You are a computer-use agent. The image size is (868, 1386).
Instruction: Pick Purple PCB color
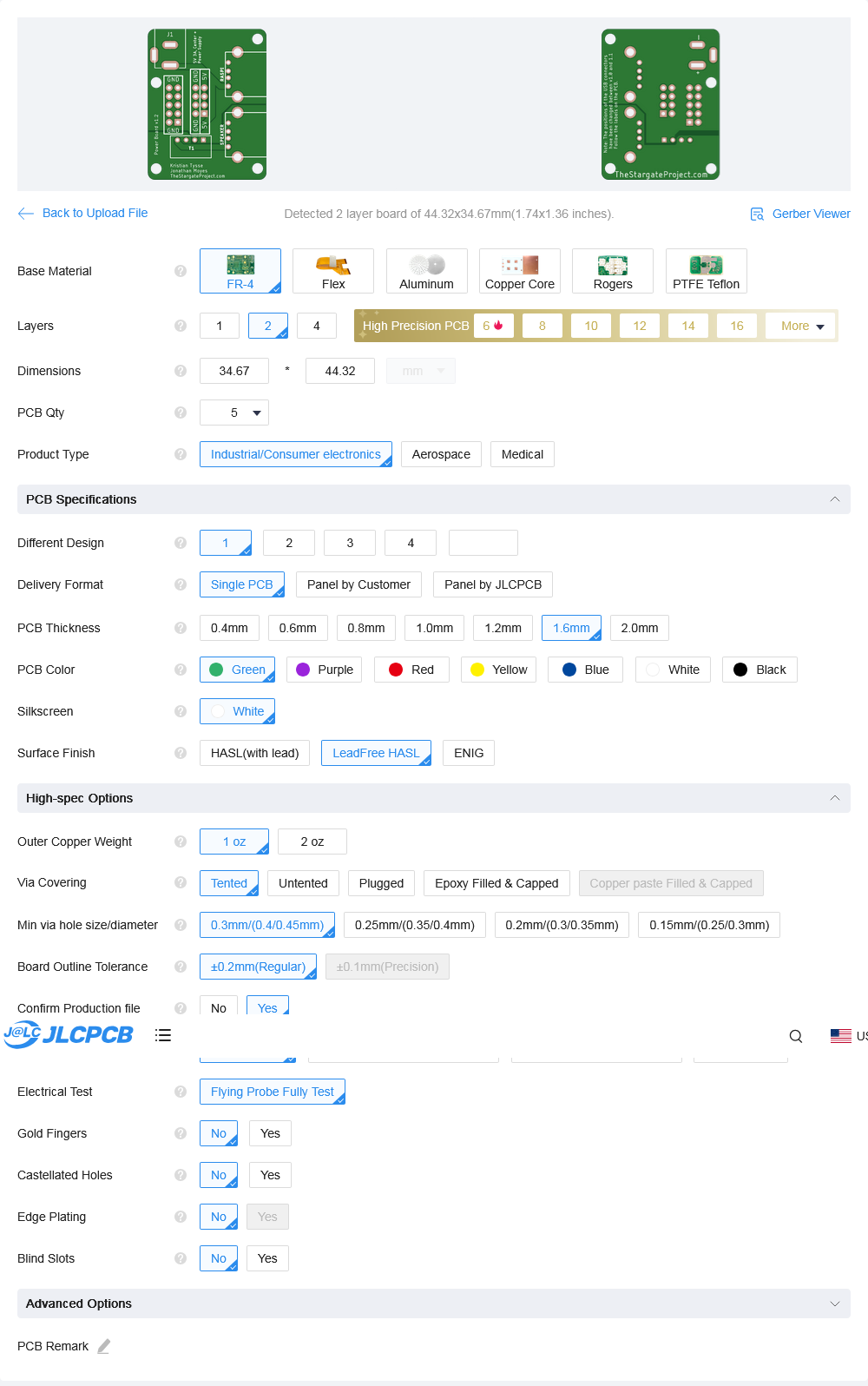[x=324, y=670]
